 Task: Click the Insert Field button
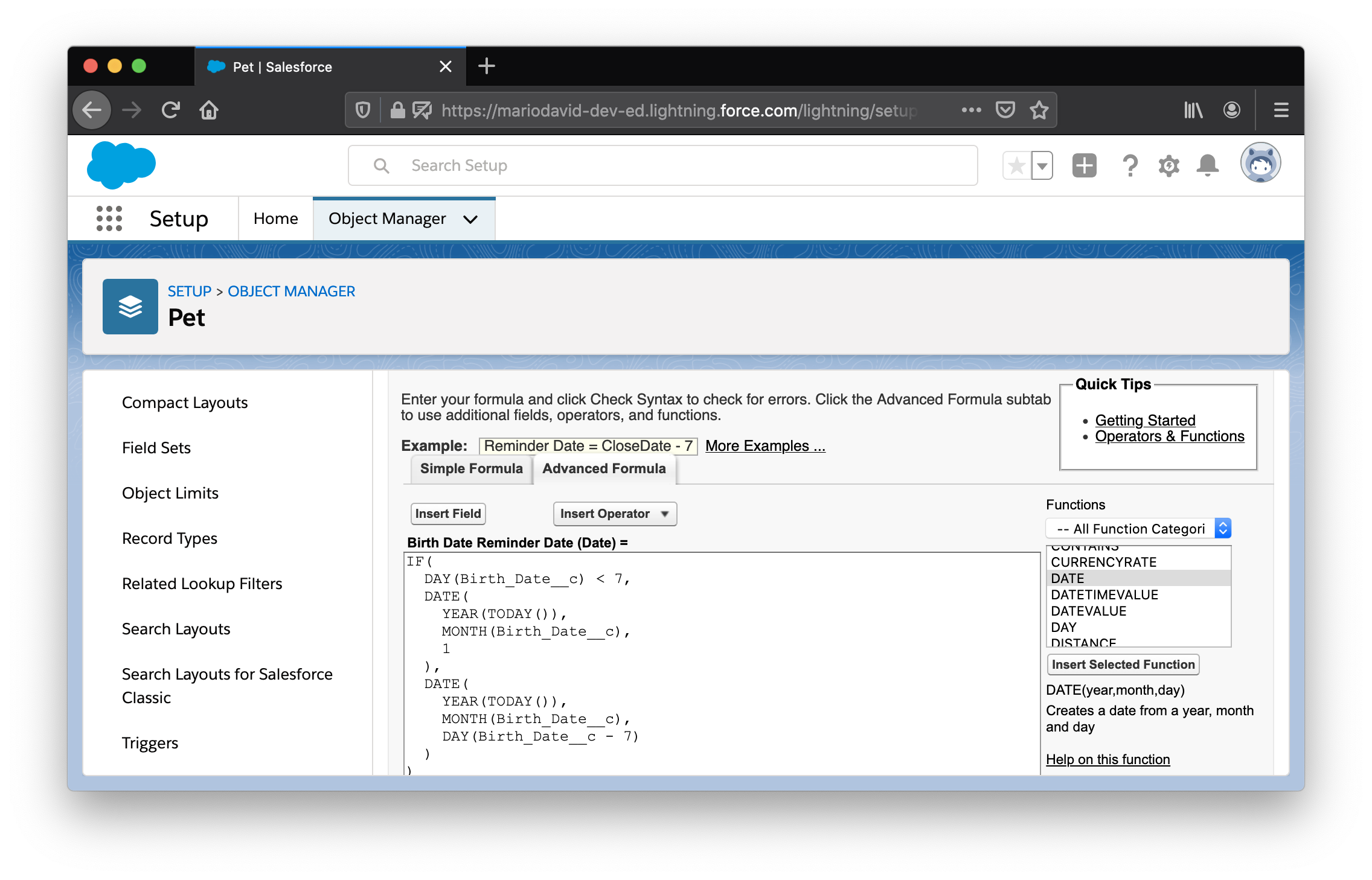tap(448, 514)
